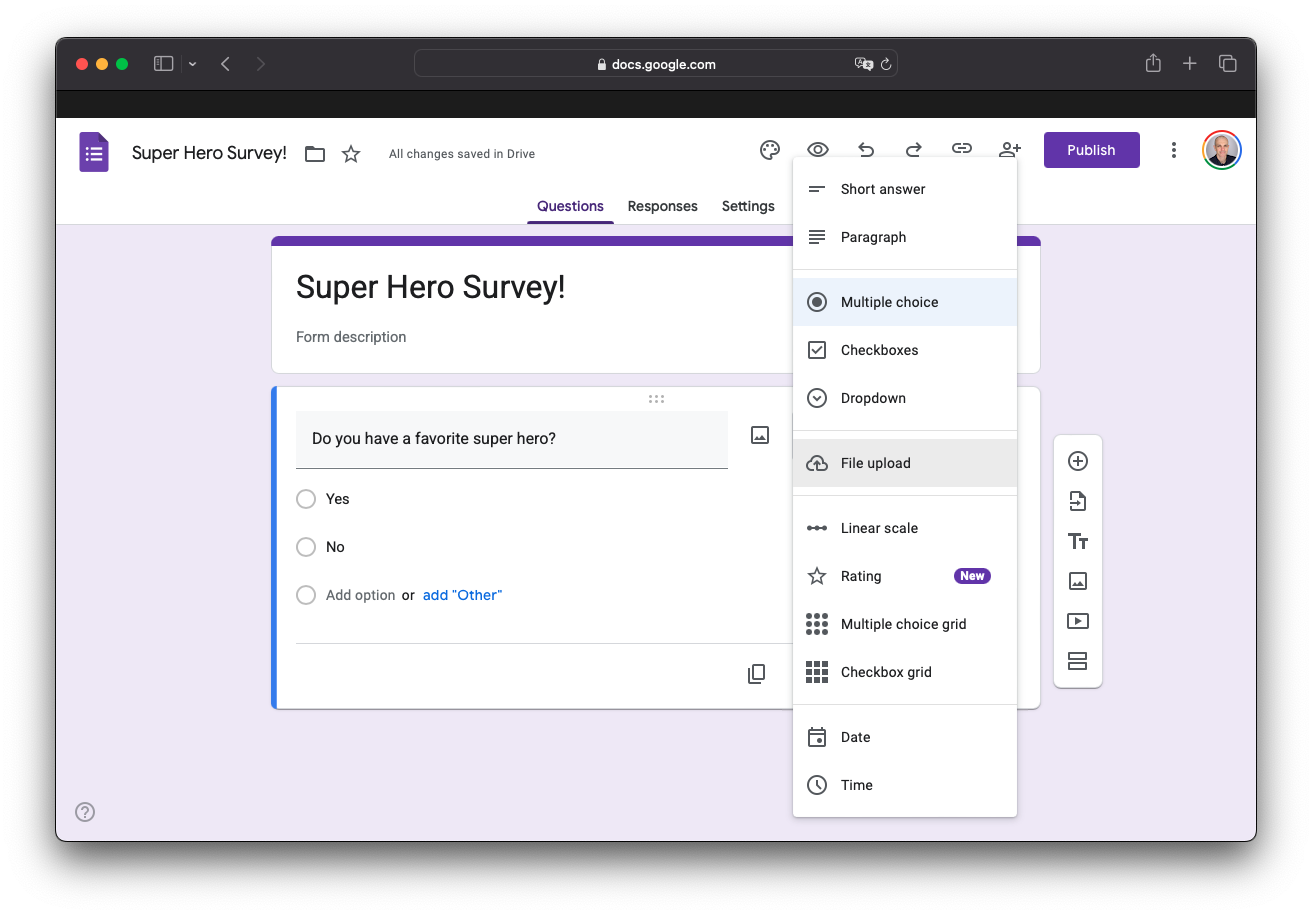
Task: Select the Yes radio button
Action: 306,499
